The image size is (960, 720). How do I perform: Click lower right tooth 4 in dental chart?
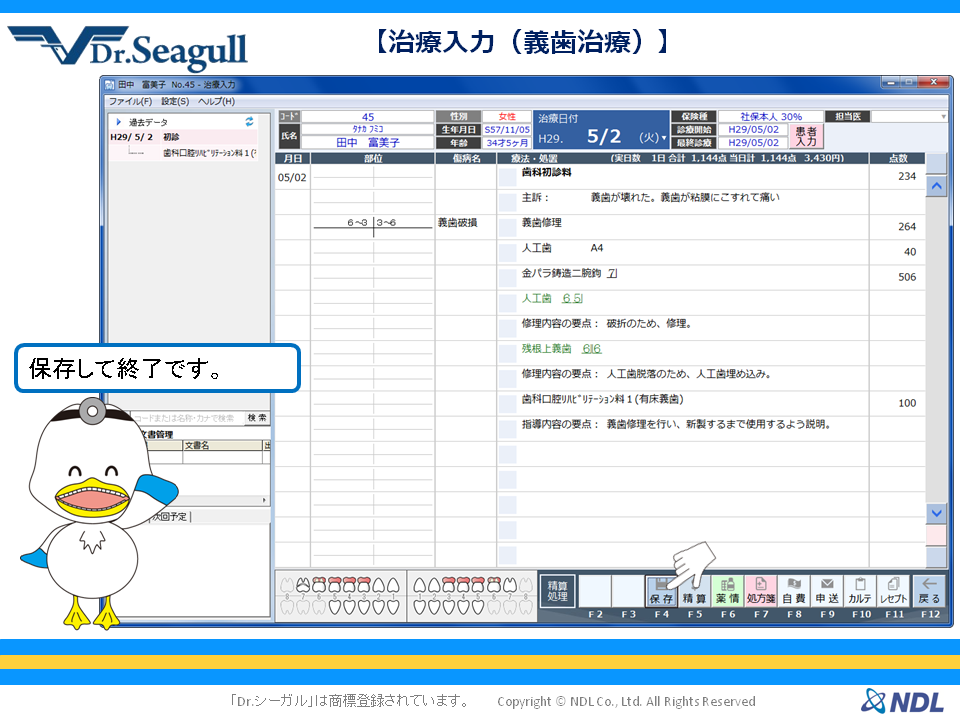tap(349, 607)
